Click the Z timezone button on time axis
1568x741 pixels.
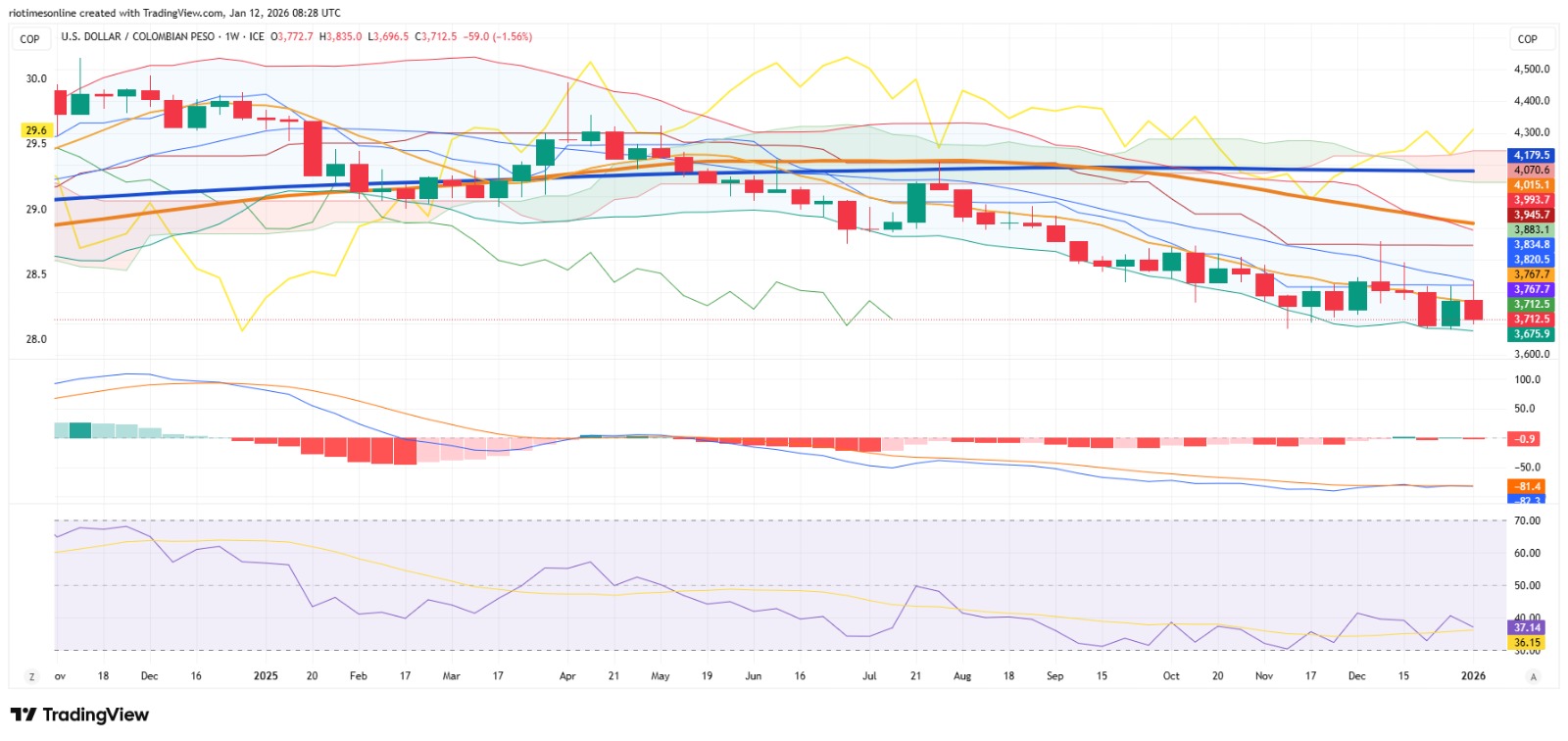(32, 676)
